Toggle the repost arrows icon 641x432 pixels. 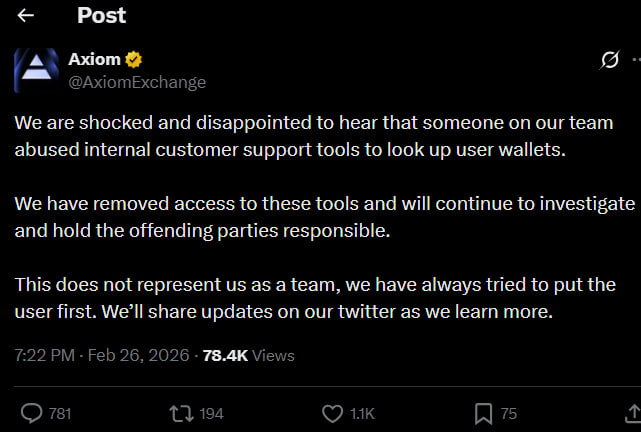182,412
